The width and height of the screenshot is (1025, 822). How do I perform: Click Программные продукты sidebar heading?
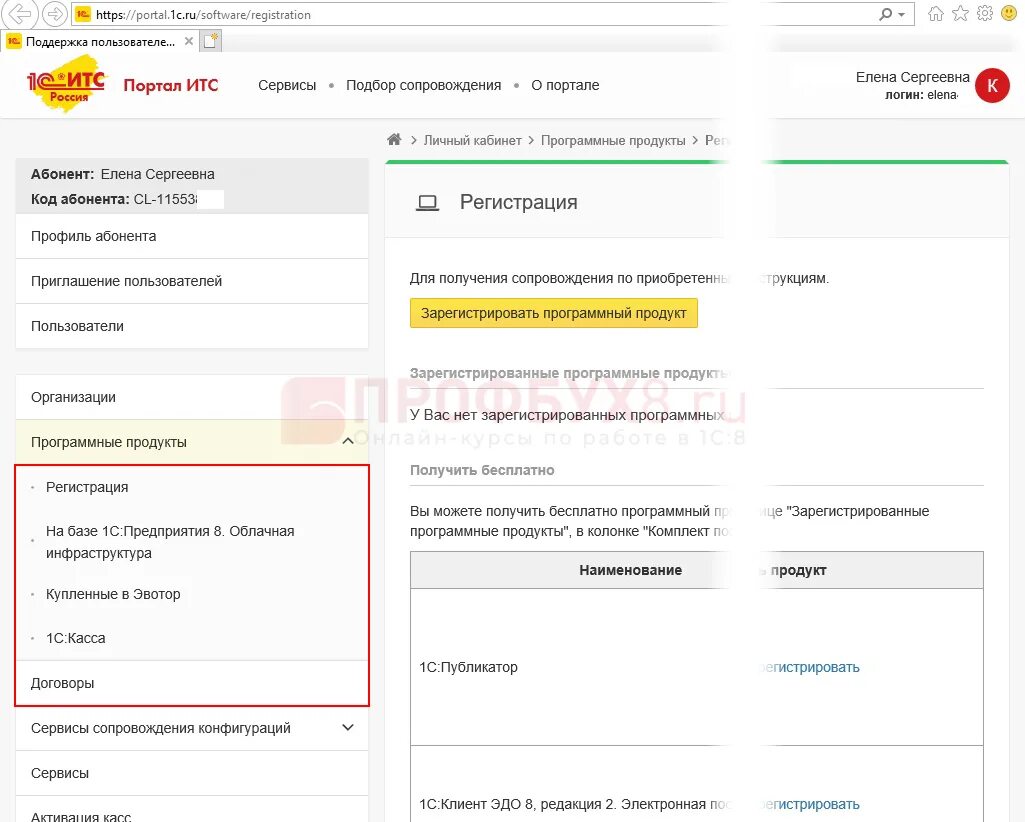(109, 442)
